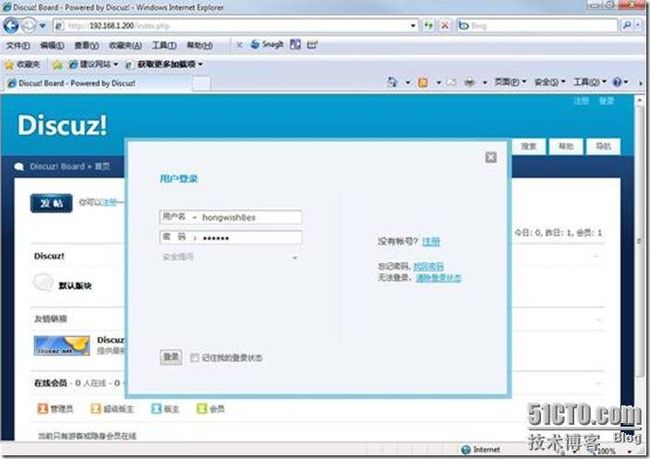Open the 文件(F) menu
The height and width of the screenshot is (459, 650).
[18, 45]
